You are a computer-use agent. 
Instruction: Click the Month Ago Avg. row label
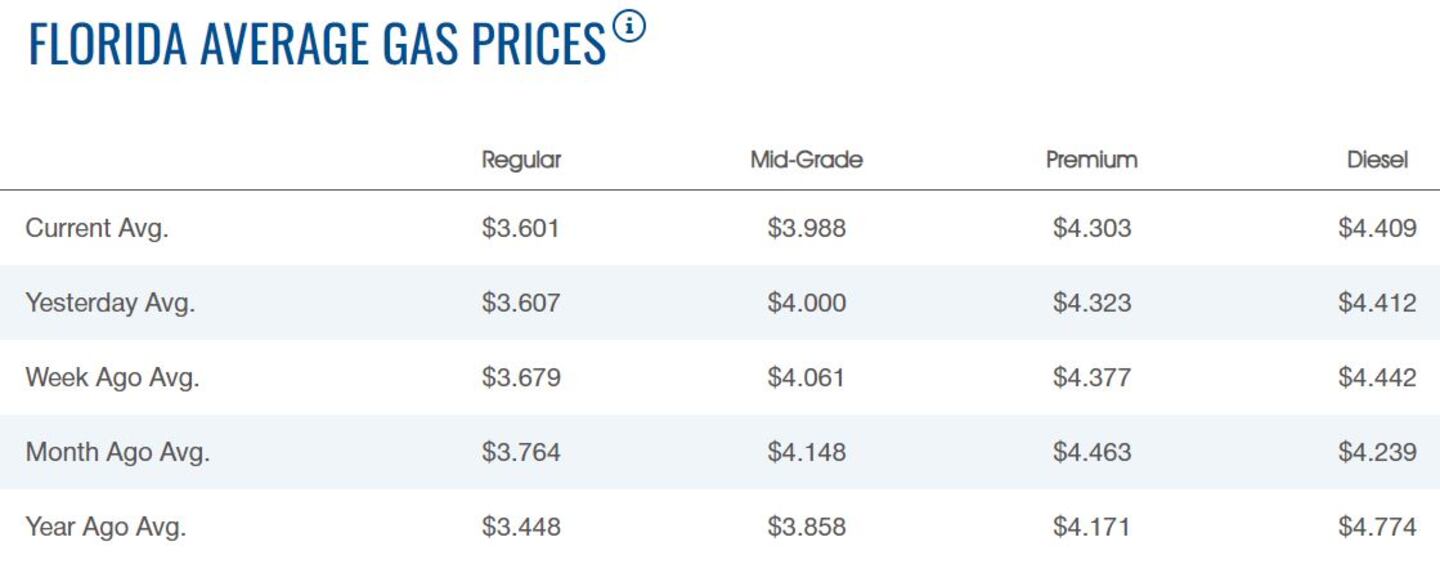click(117, 452)
